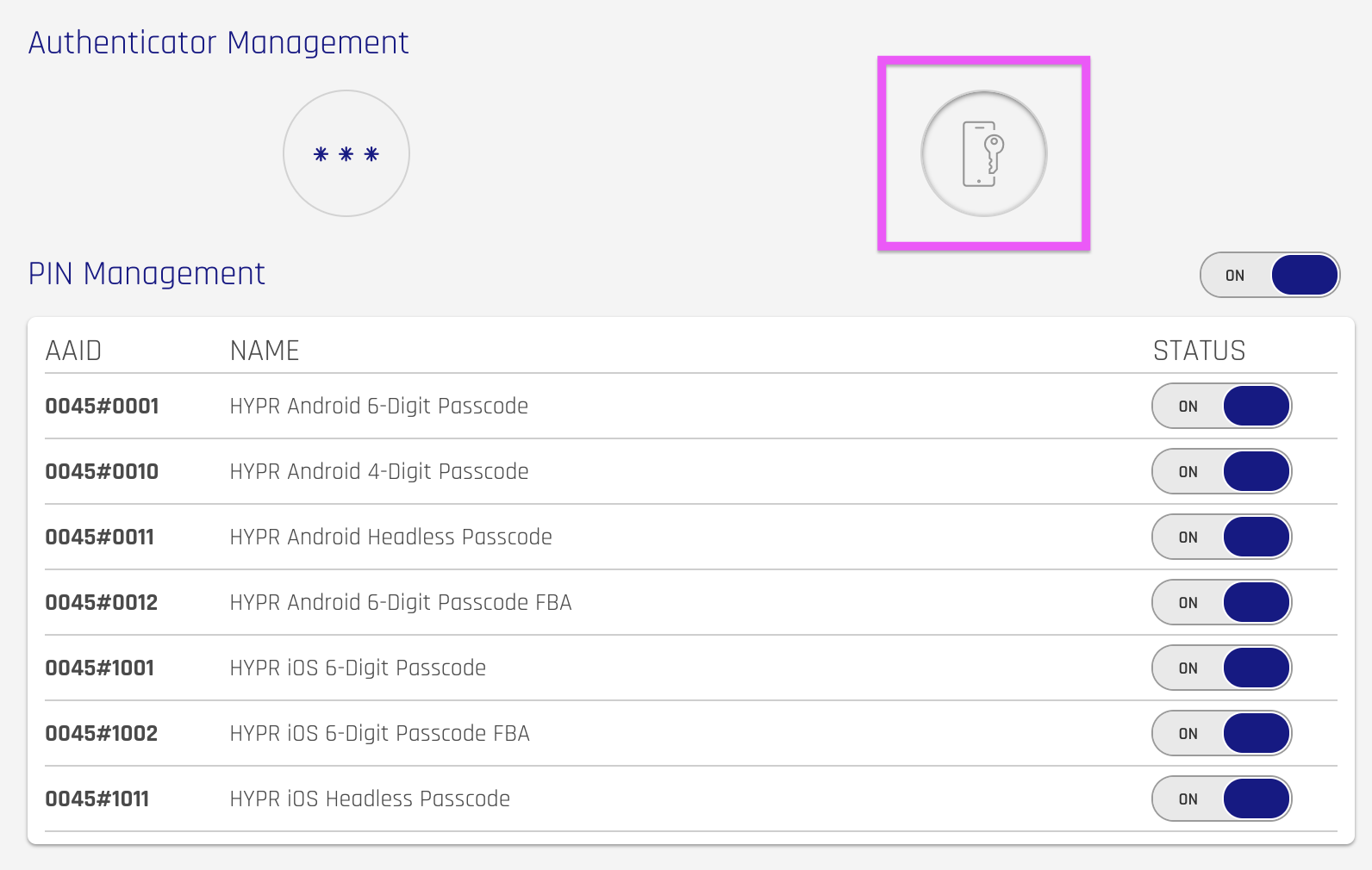The width and height of the screenshot is (1372, 870).
Task: Select AAID 0045#0010 cell
Action: (102, 471)
